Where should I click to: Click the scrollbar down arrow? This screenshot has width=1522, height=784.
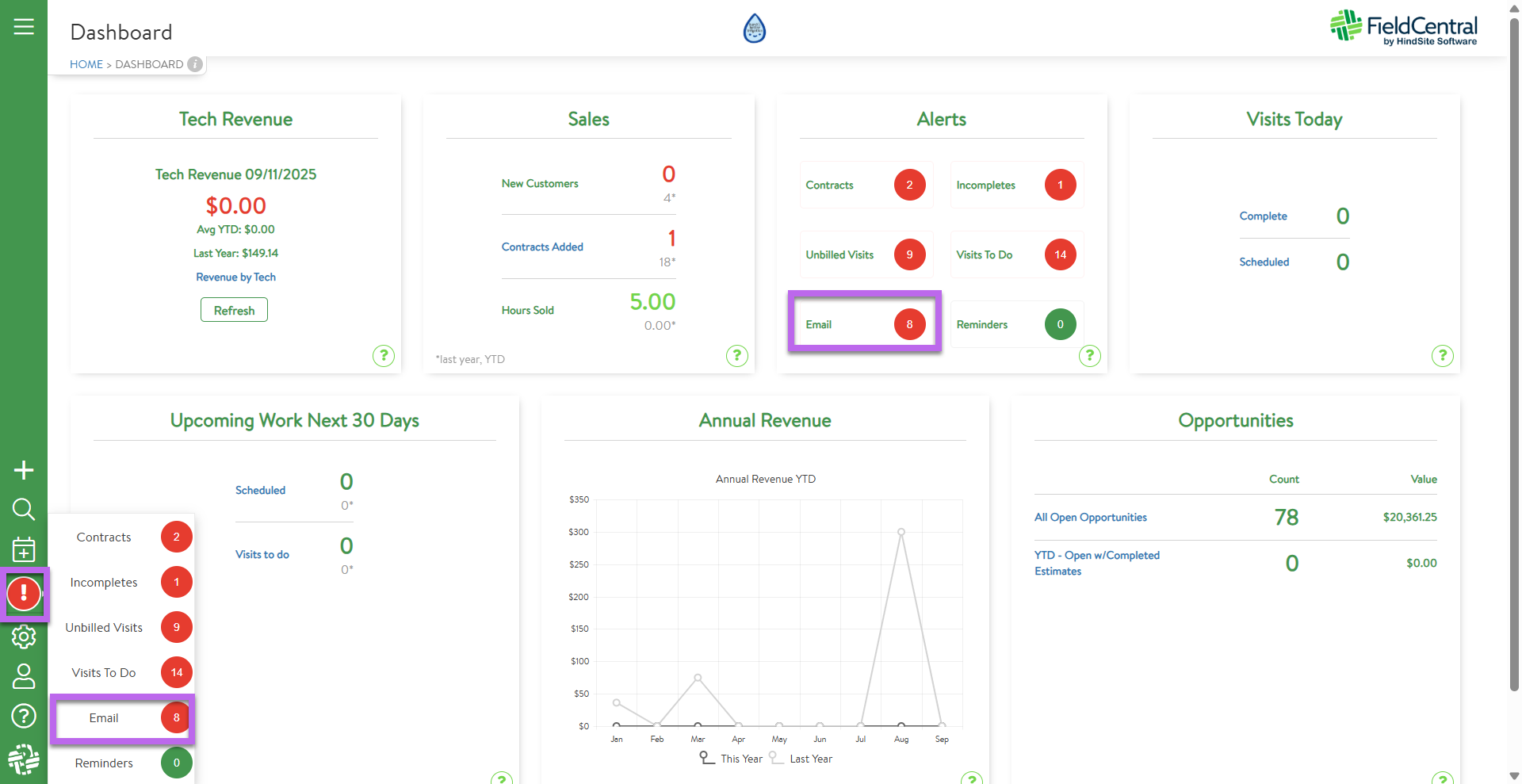click(x=1514, y=776)
